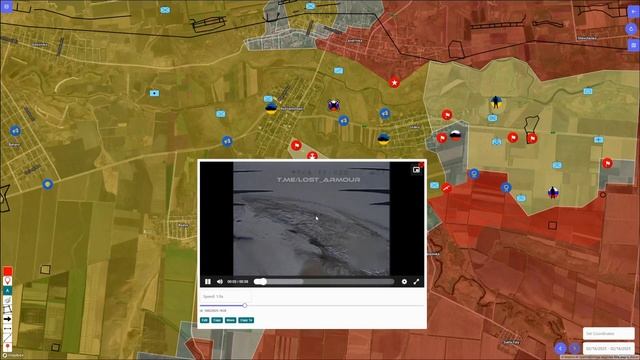
Task: Select the polygon area drawing tool
Action: pyautogui.click(x=8, y=309)
